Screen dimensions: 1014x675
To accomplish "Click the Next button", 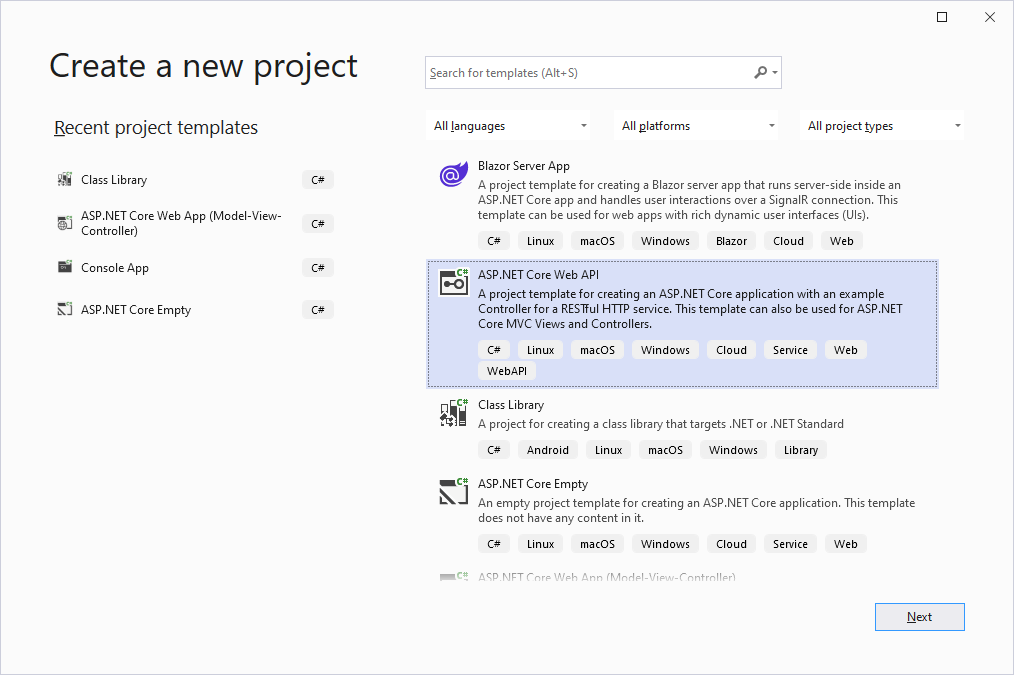I will click(x=919, y=617).
